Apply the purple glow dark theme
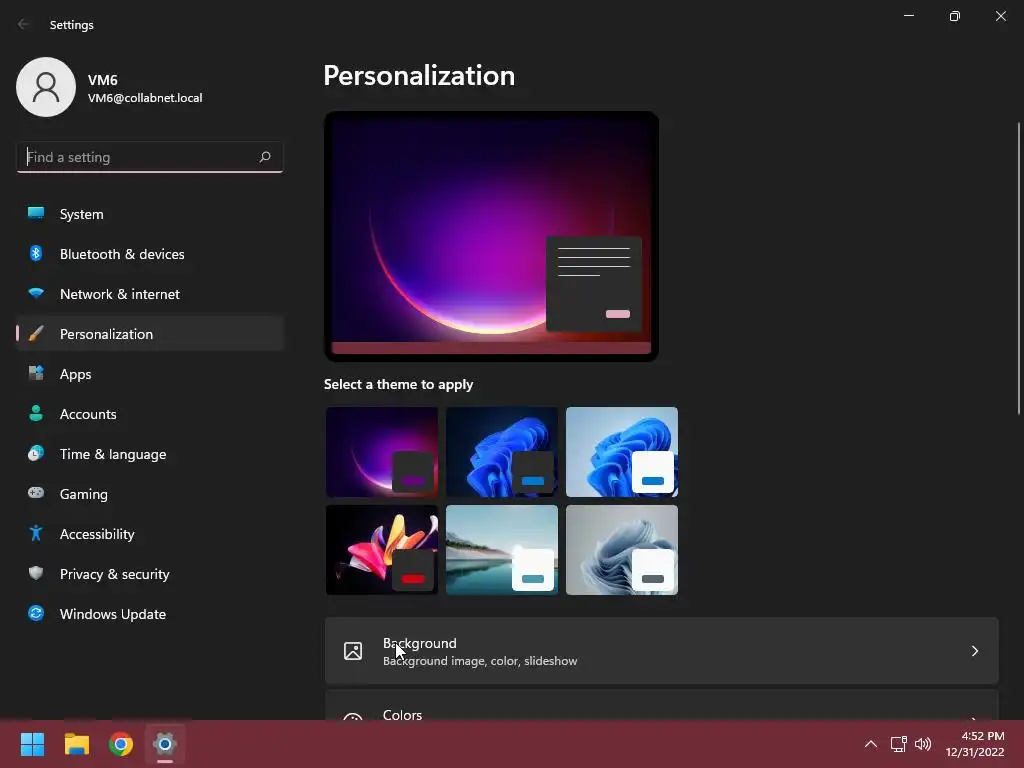The image size is (1024, 768). pos(382,452)
